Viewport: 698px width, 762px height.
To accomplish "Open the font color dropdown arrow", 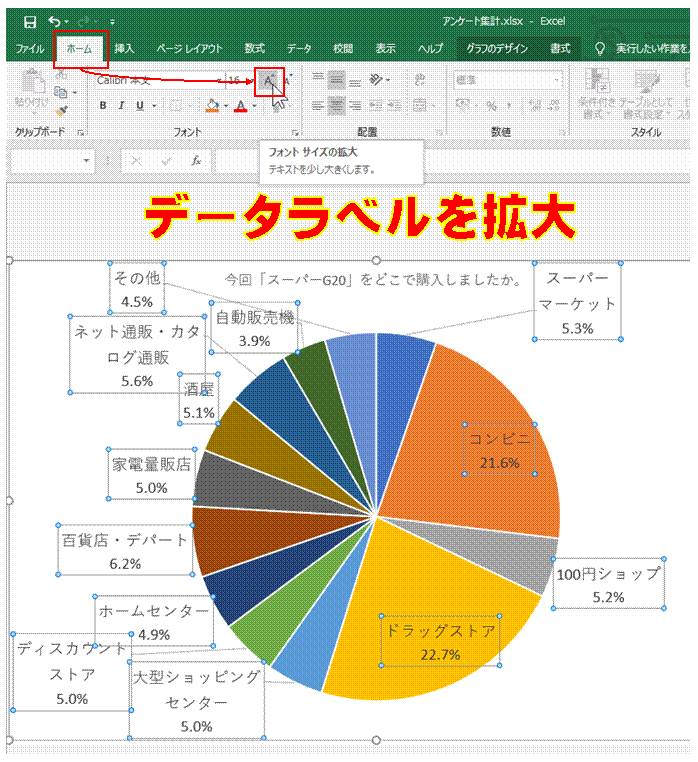I will 254,106.
